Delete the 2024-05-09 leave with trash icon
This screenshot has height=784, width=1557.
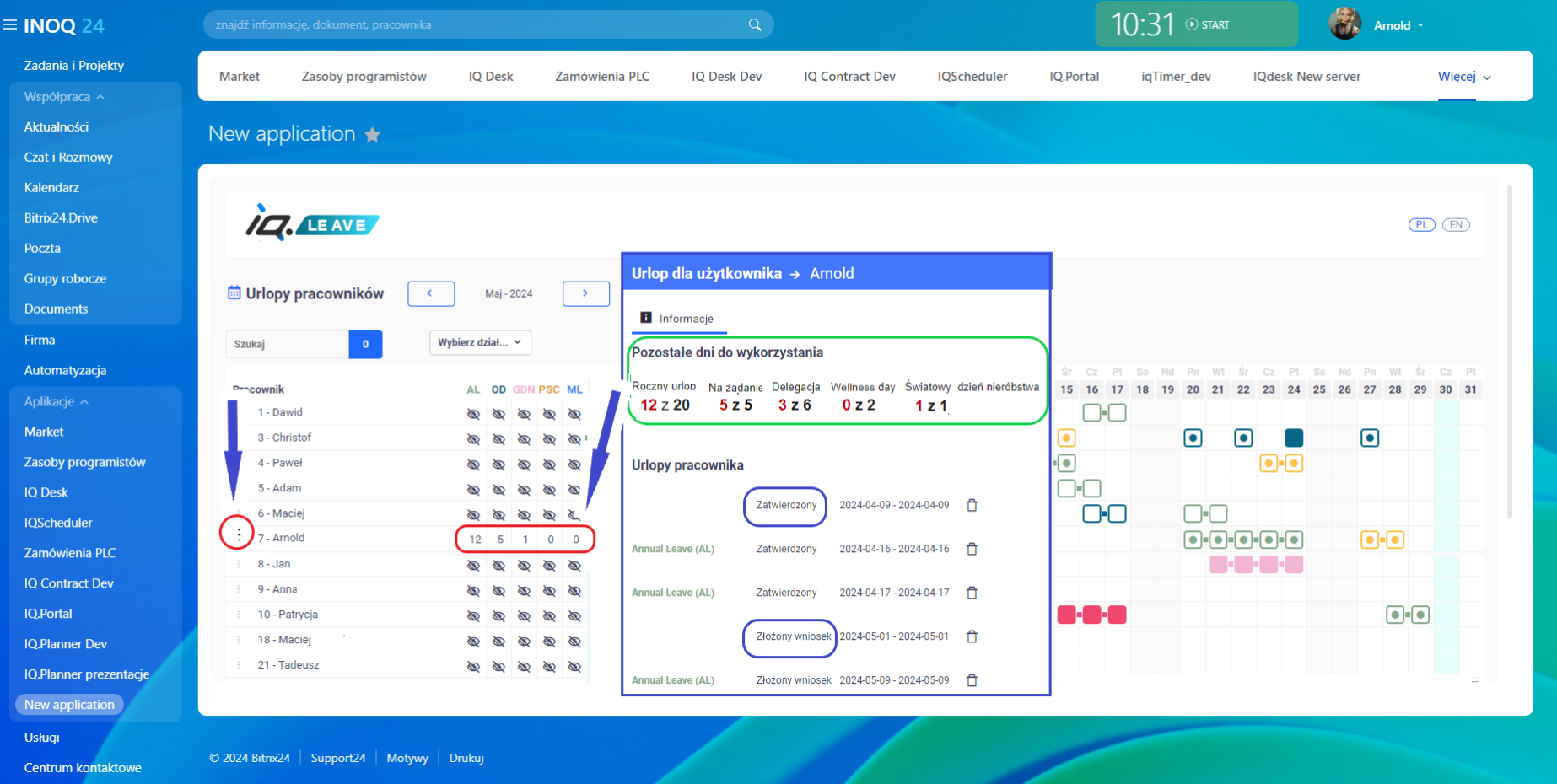(972, 680)
